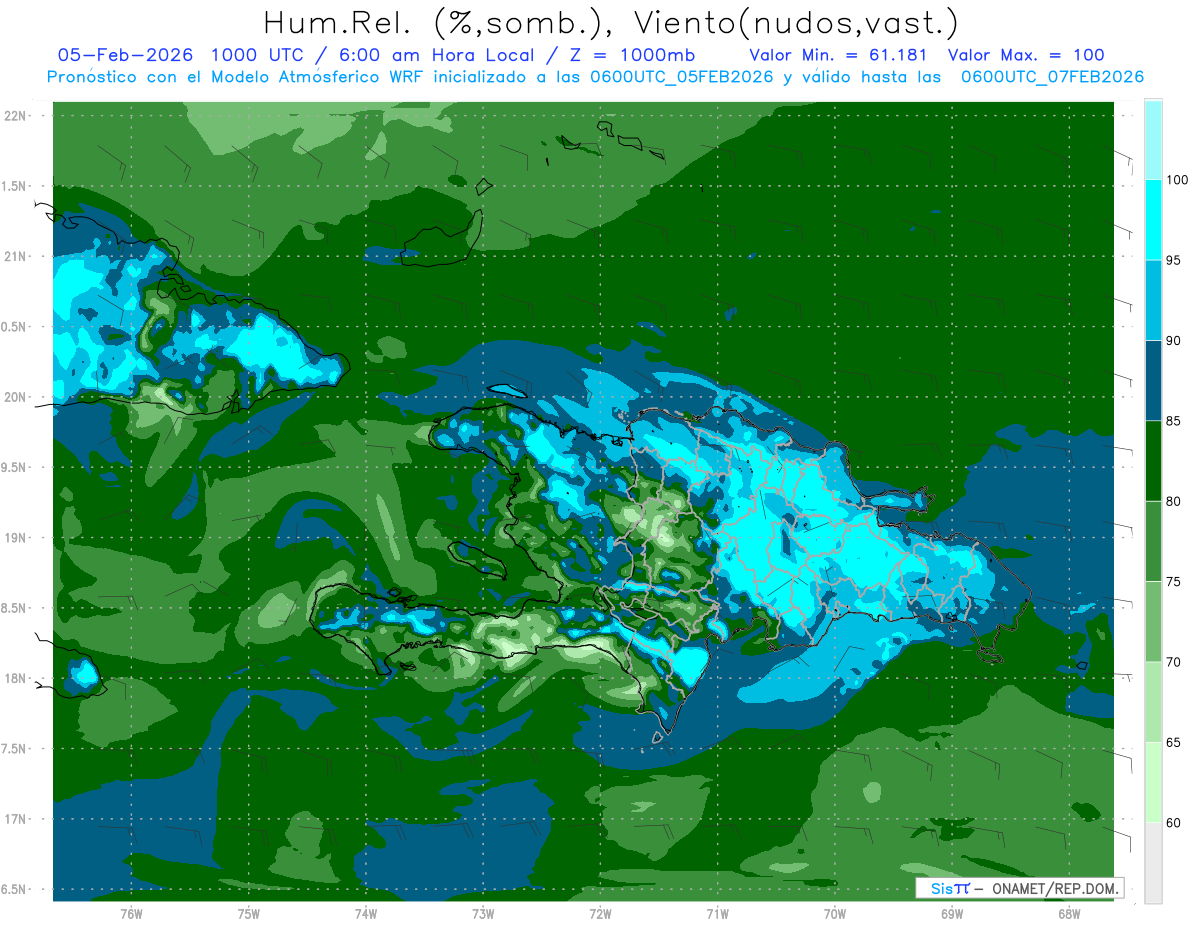The height and width of the screenshot is (927, 1200).
Task: Click the longitude label "71W"
Action: point(717,915)
